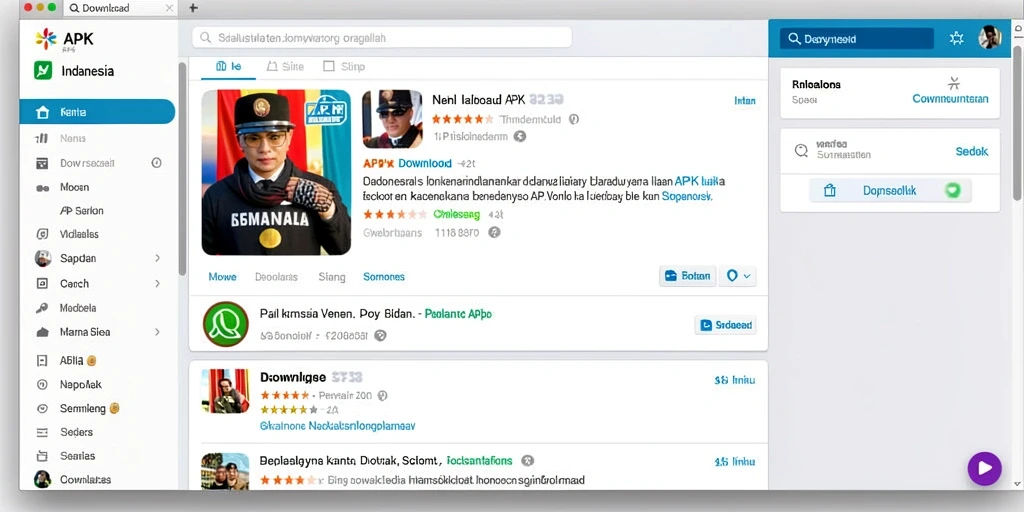Click the purple play button
The image size is (1024, 512).
(x=984, y=468)
